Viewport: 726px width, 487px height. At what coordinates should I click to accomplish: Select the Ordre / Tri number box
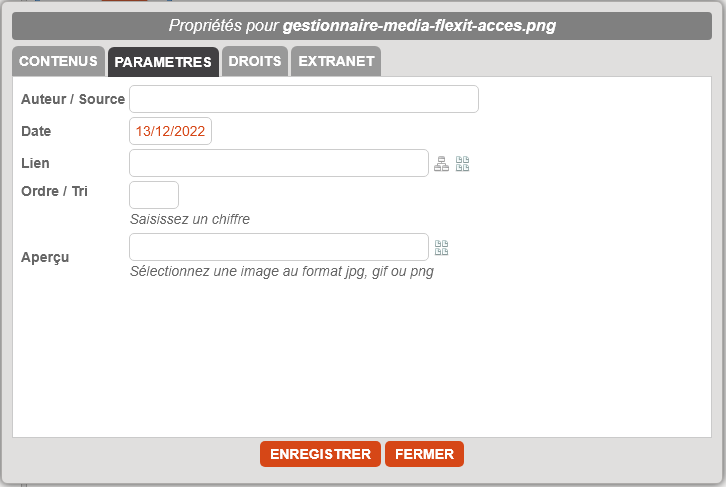coord(154,195)
